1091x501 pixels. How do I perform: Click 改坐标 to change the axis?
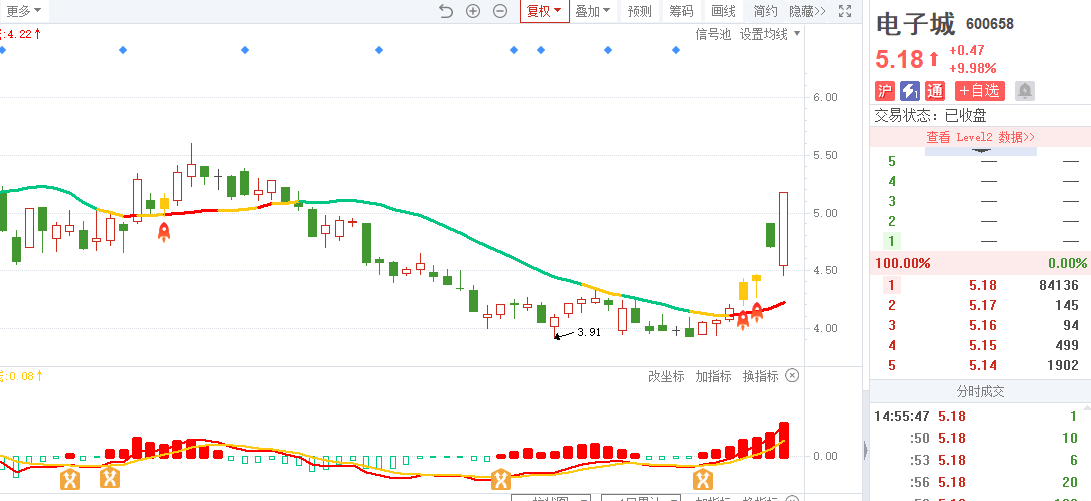[667, 376]
